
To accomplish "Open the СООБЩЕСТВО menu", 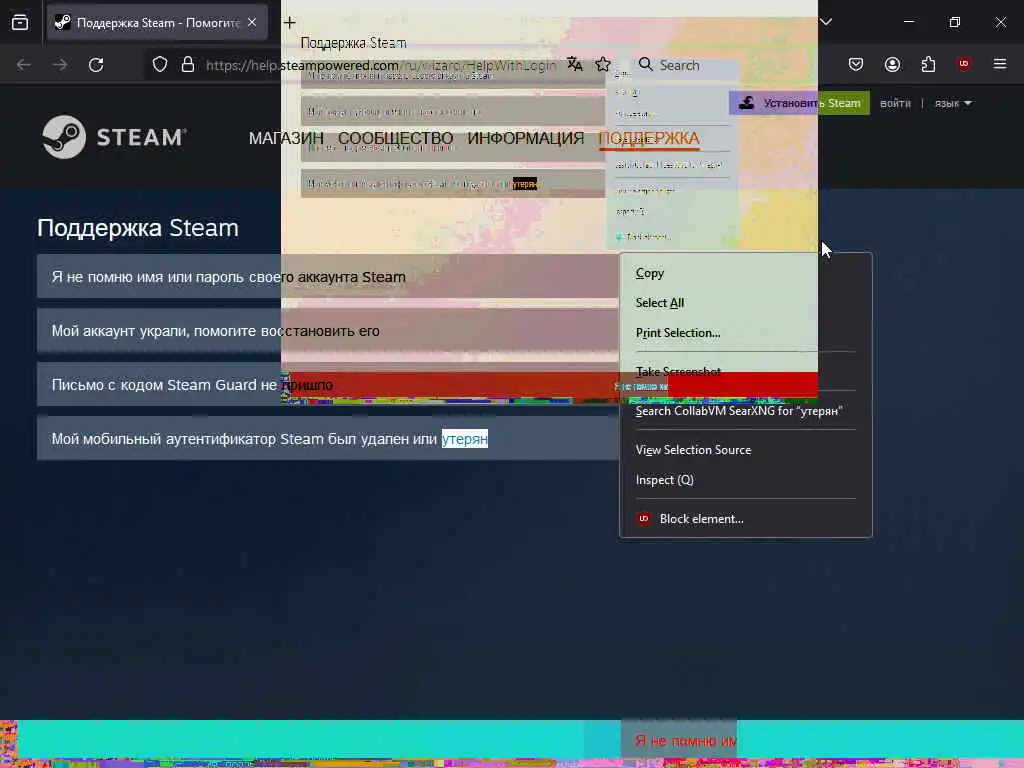I will coord(395,138).
